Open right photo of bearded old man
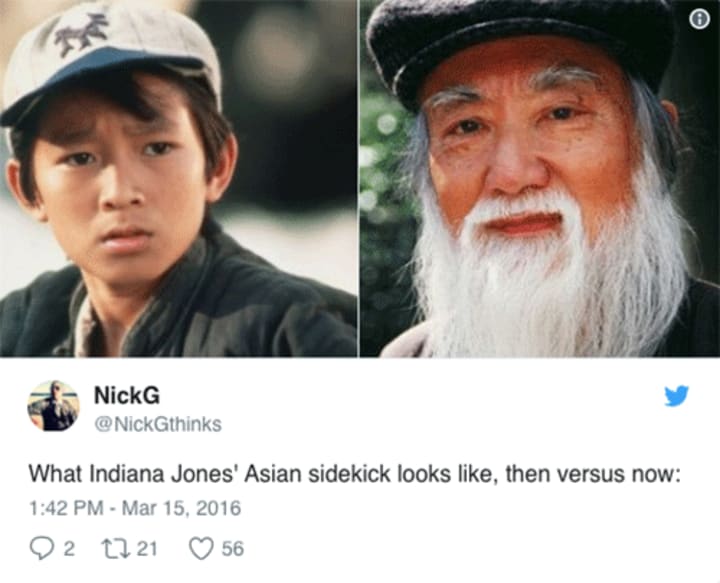This screenshot has width=720, height=583. pyautogui.click(x=540, y=178)
